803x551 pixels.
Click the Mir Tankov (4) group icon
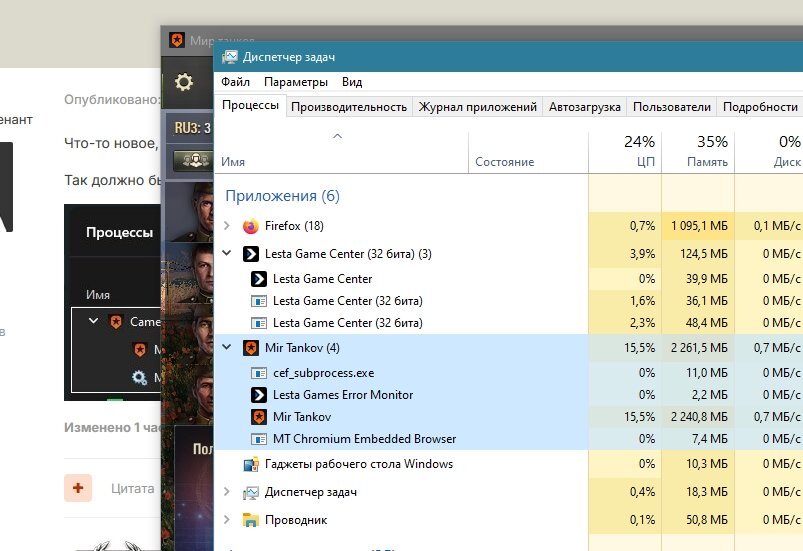click(x=250, y=348)
